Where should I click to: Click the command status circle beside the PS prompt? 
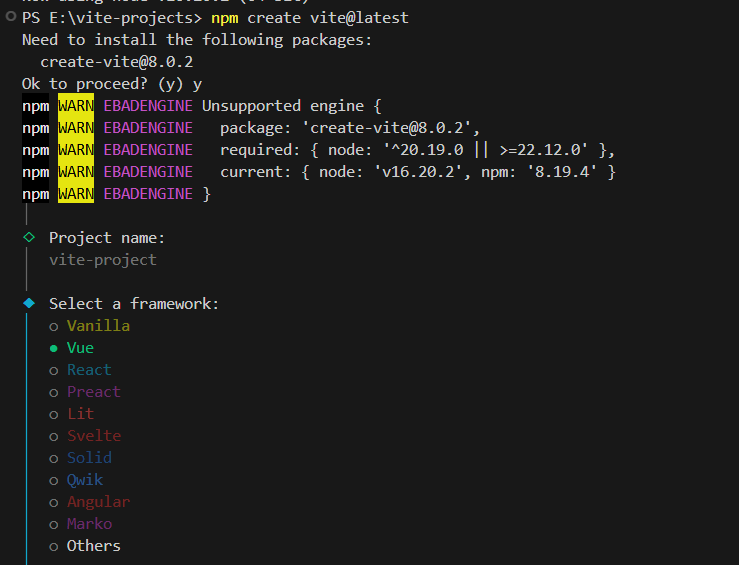click(11, 16)
